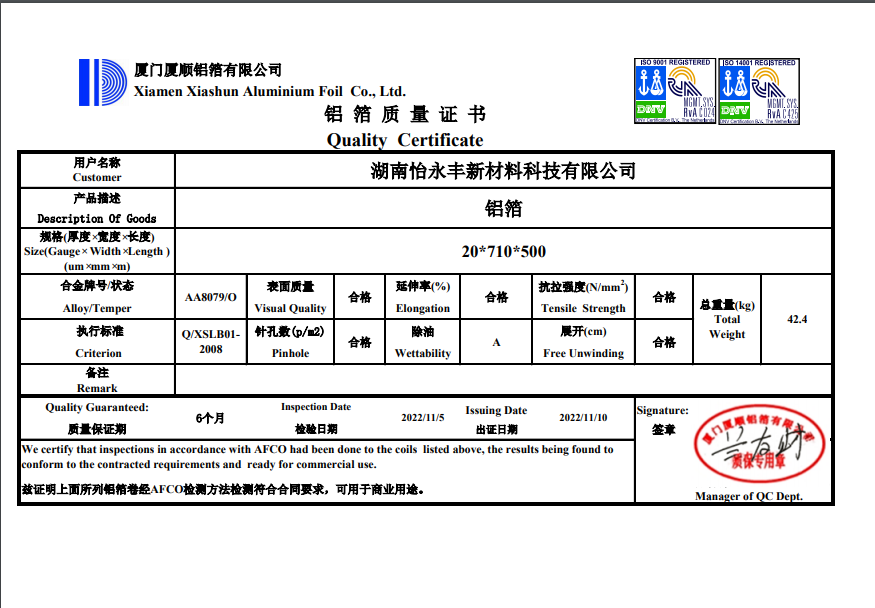Click the Free Unwinding label
The width and height of the screenshot is (875, 608).
tap(583, 353)
